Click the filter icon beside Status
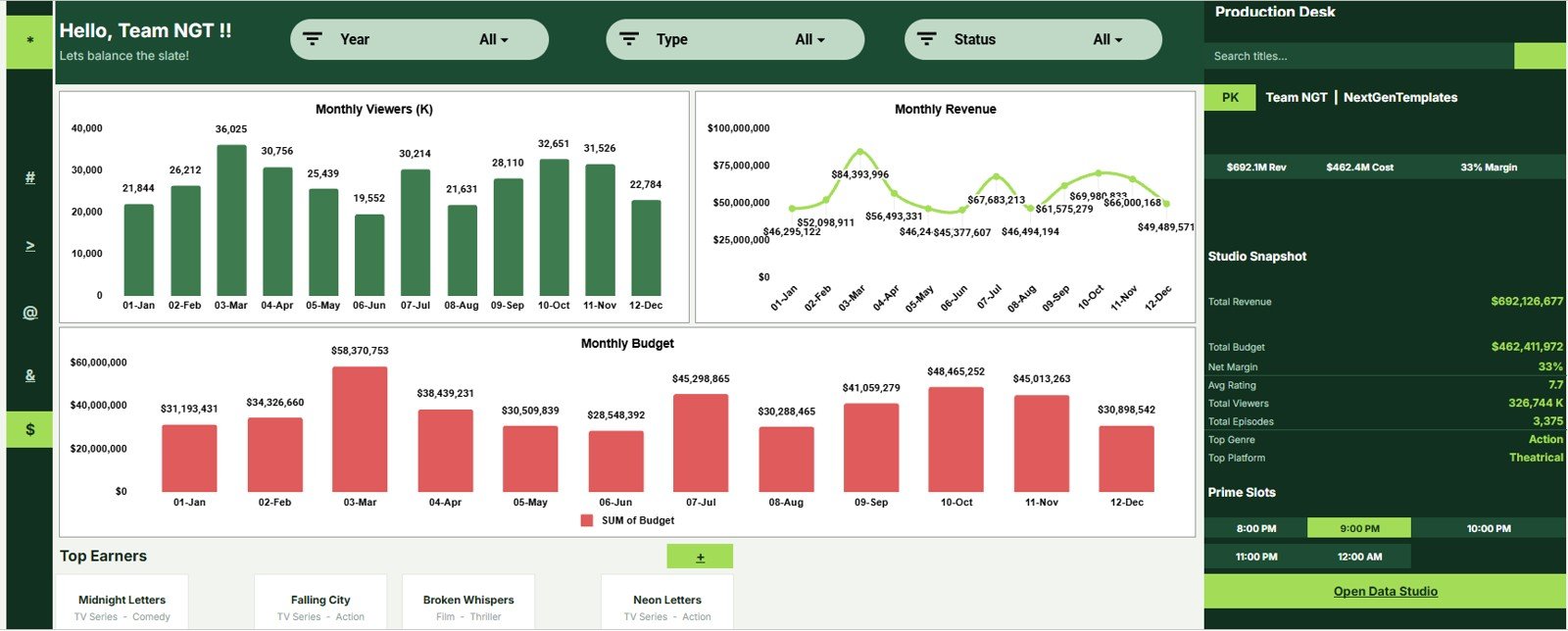This screenshot has width=1568, height=631. click(927, 39)
